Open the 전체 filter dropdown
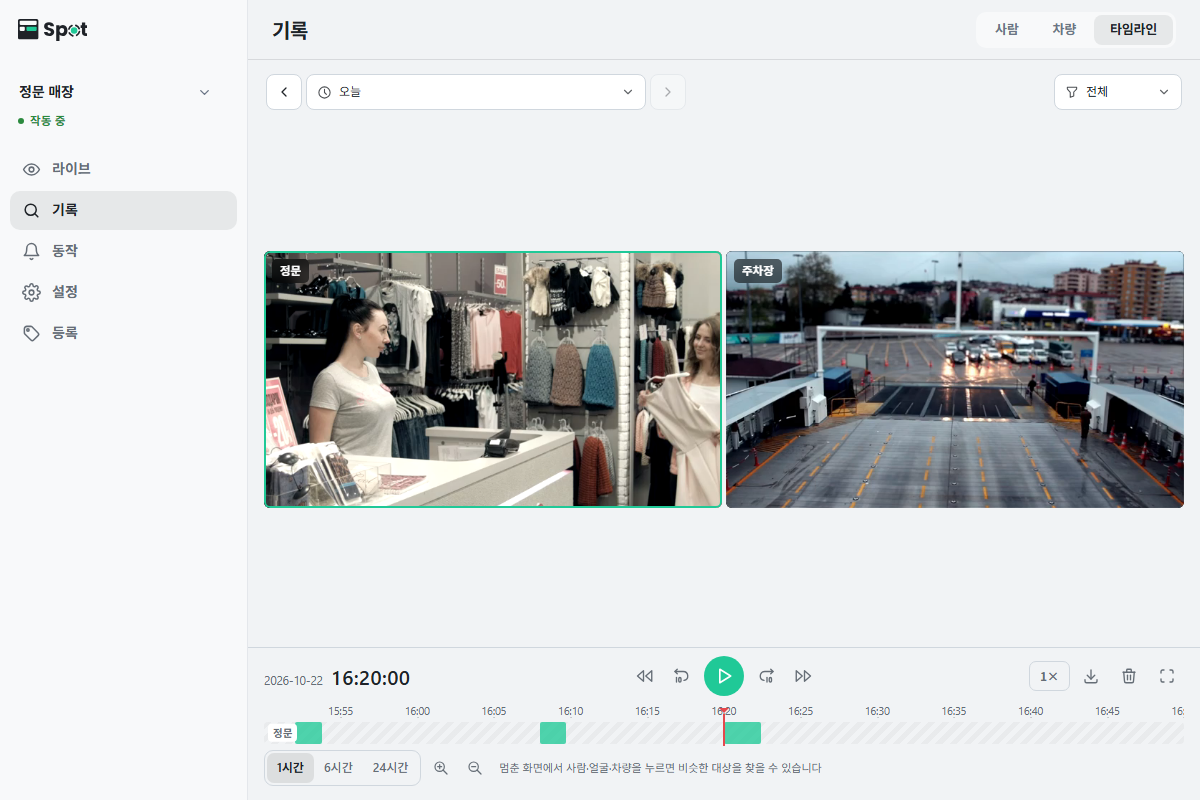The height and width of the screenshot is (800, 1200). tap(1118, 92)
